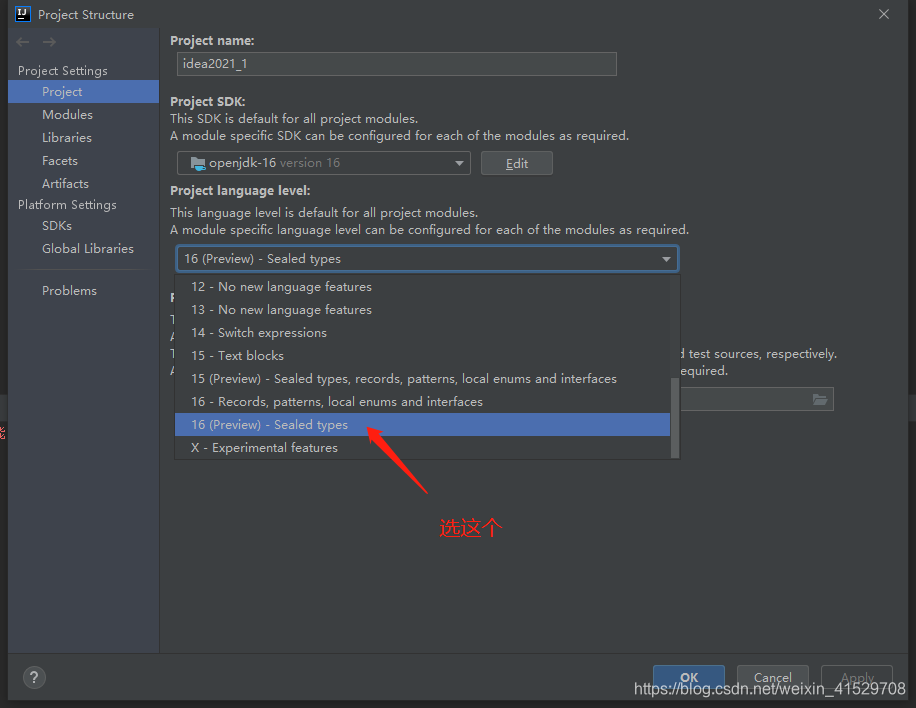Open the Libraries settings page

coord(67,138)
